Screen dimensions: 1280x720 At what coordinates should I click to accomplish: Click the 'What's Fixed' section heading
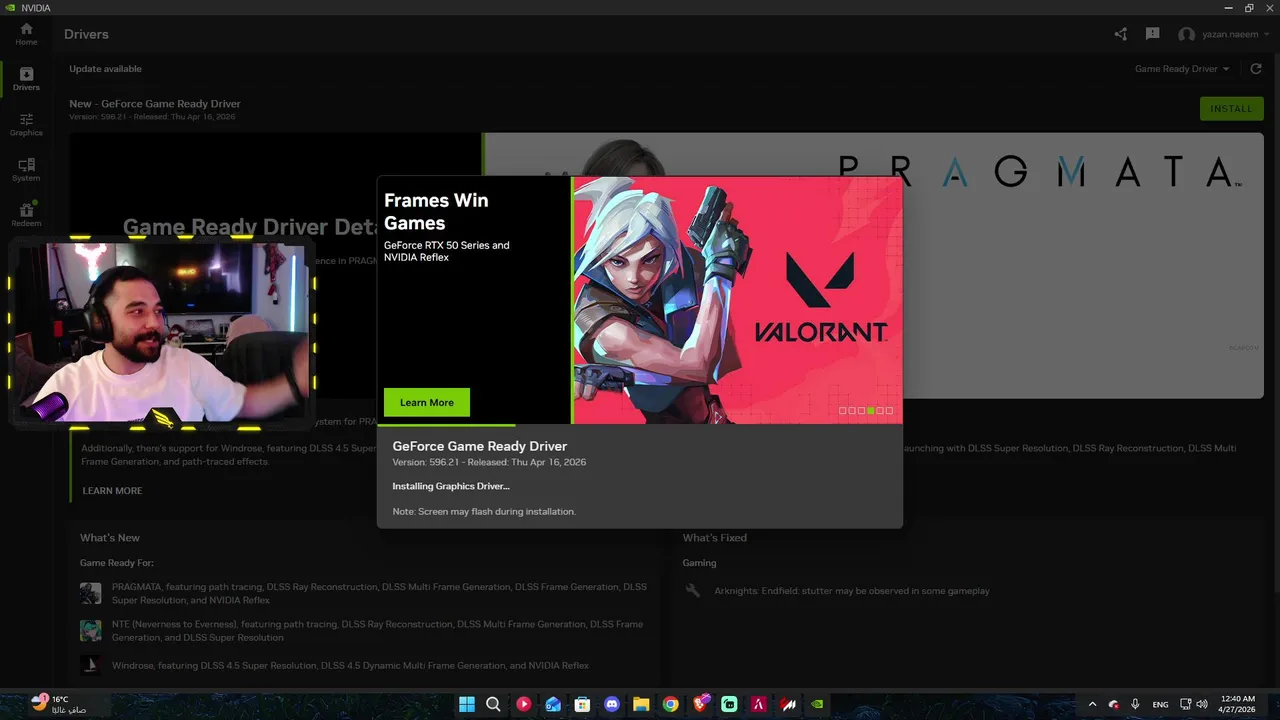[714, 538]
